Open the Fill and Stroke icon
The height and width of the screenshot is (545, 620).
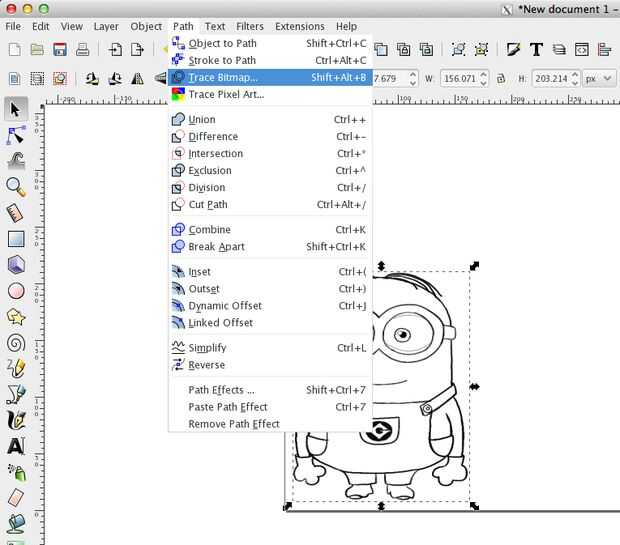[513, 50]
